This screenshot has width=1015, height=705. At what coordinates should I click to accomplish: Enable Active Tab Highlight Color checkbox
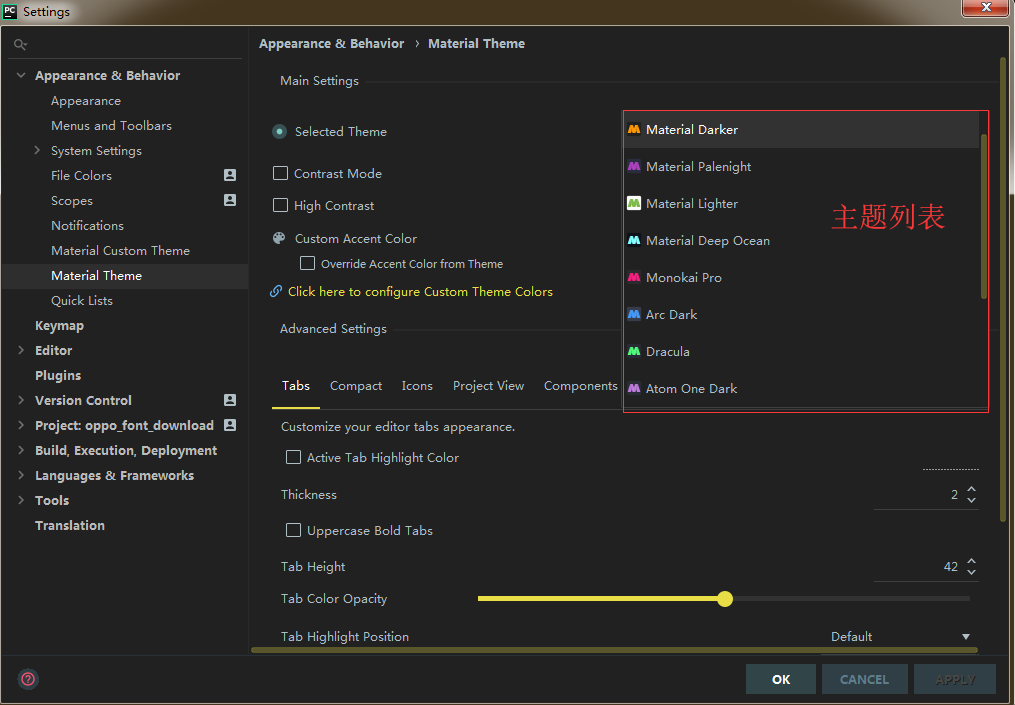point(293,457)
